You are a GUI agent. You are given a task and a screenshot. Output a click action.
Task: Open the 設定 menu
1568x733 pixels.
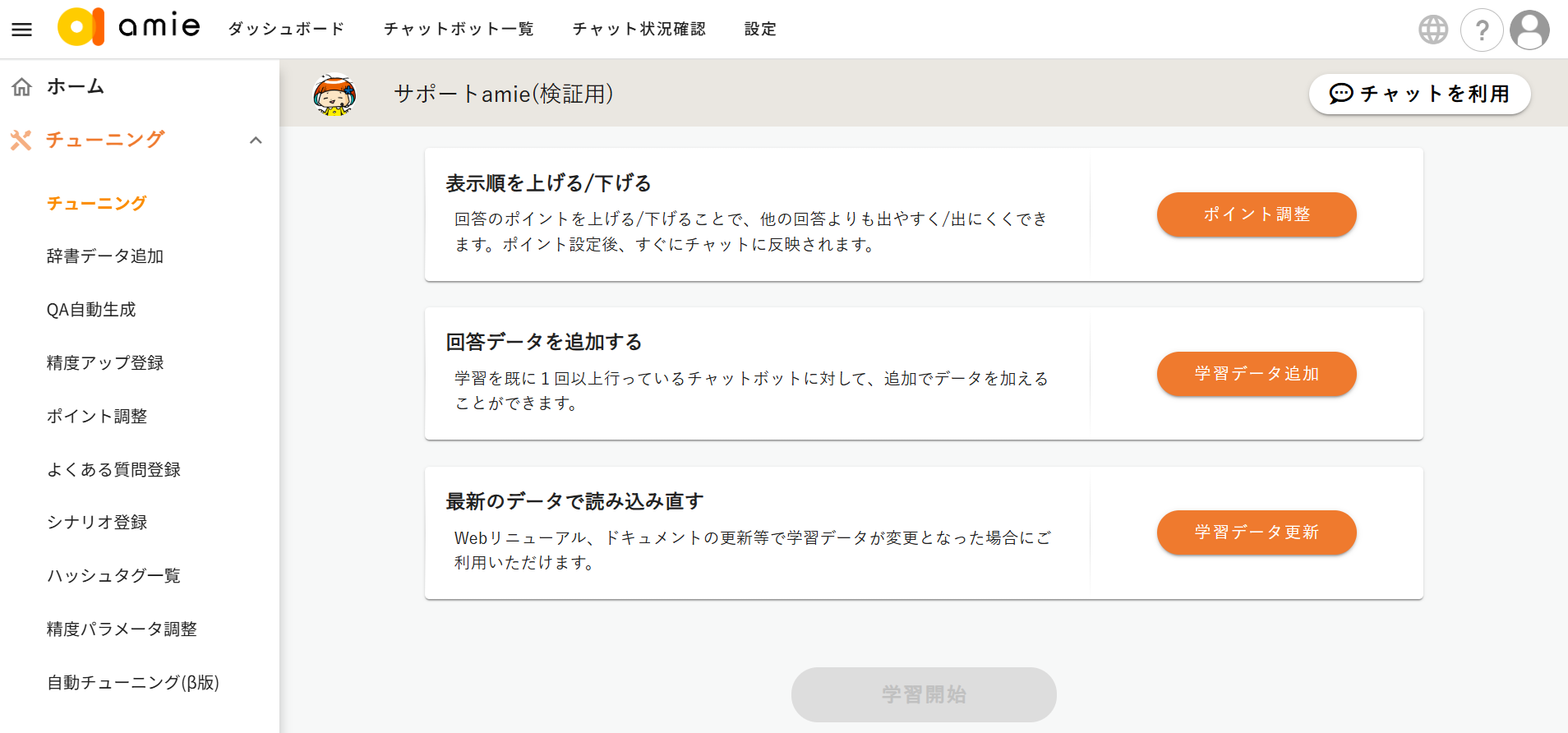pyautogui.click(x=760, y=30)
